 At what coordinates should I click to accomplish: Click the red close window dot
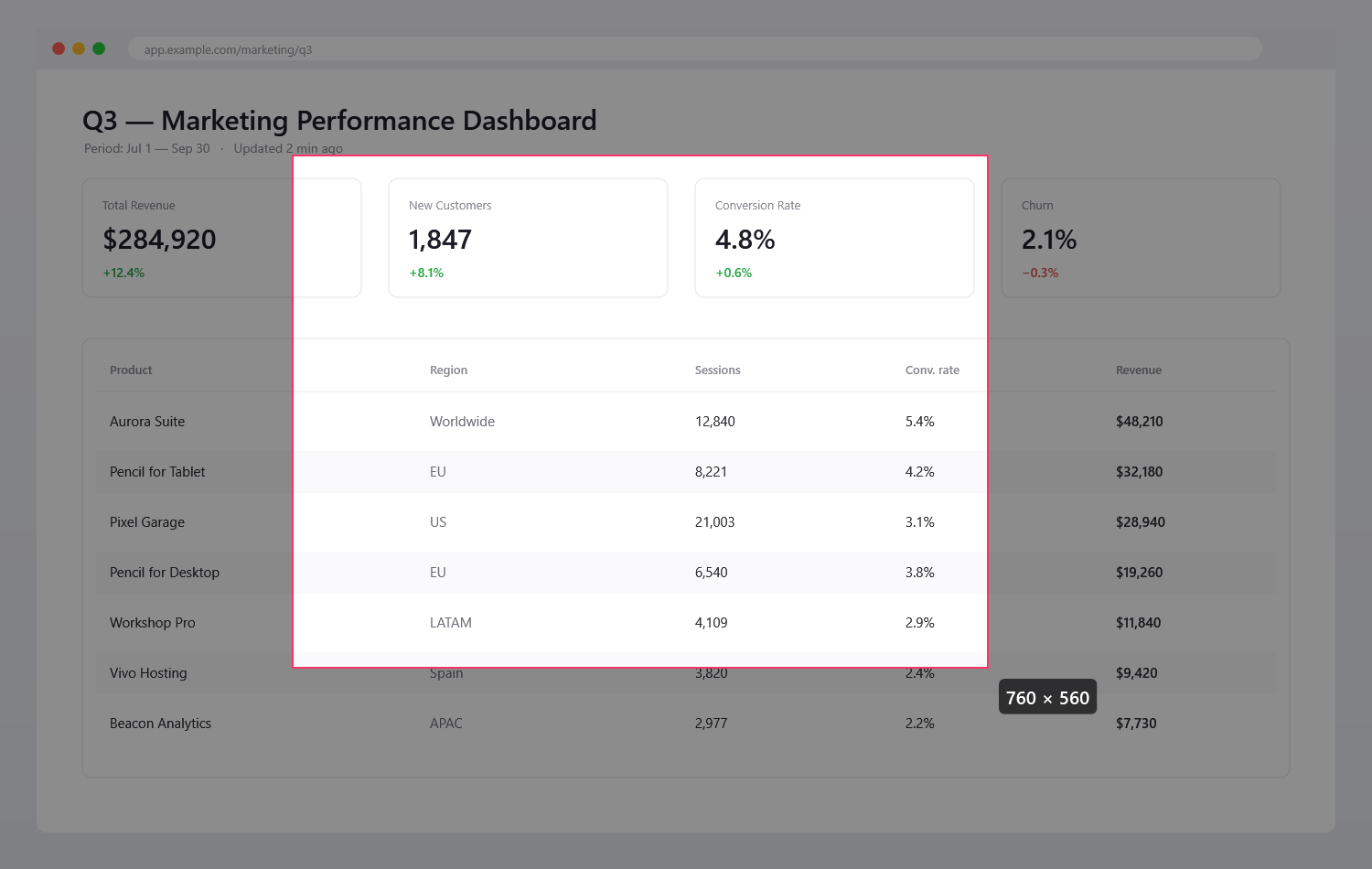[59, 48]
